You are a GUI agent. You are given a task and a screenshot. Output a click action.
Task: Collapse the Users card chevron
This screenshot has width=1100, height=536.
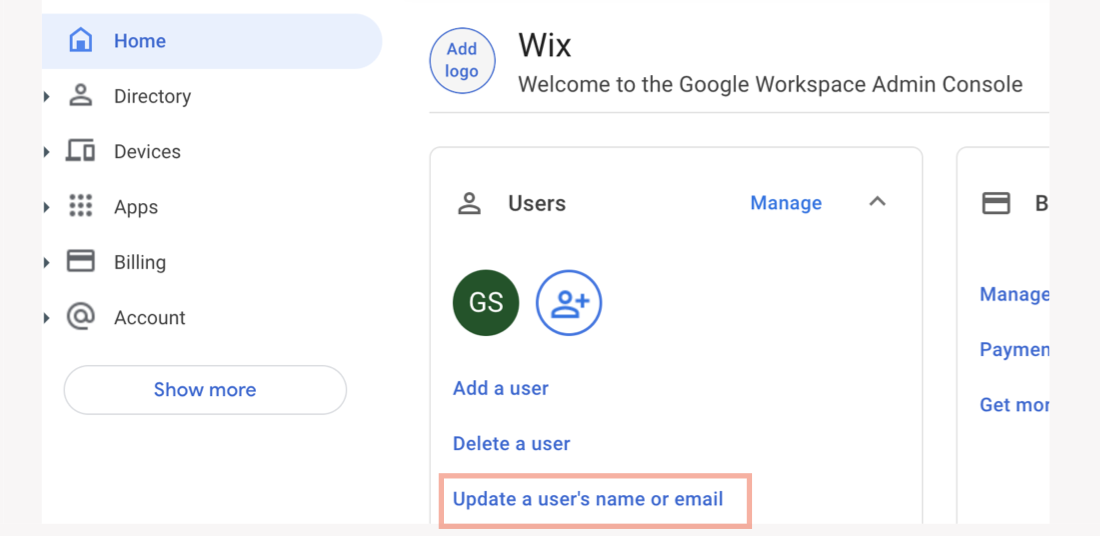click(x=878, y=202)
